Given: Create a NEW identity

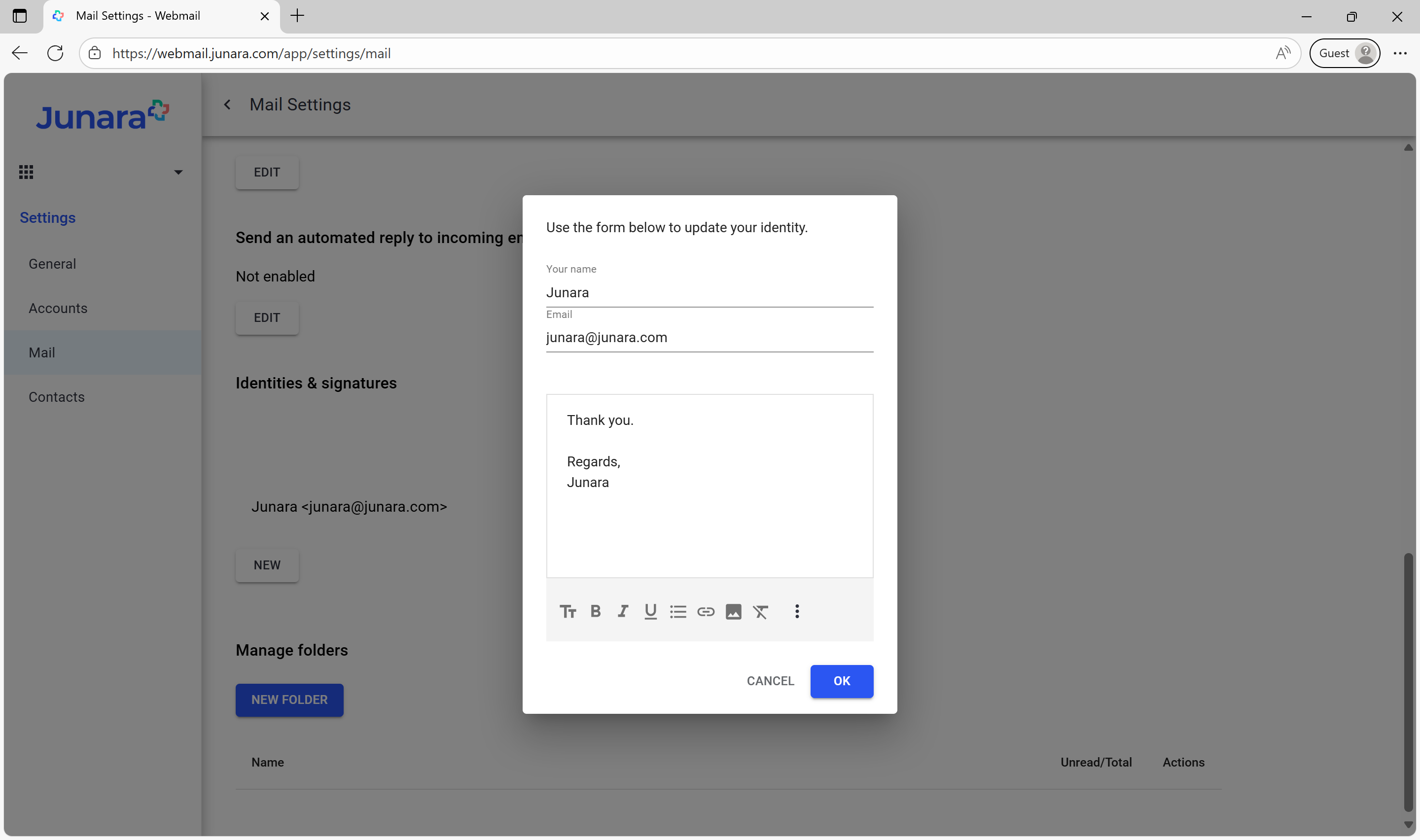Looking at the screenshot, I should coord(267,565).
